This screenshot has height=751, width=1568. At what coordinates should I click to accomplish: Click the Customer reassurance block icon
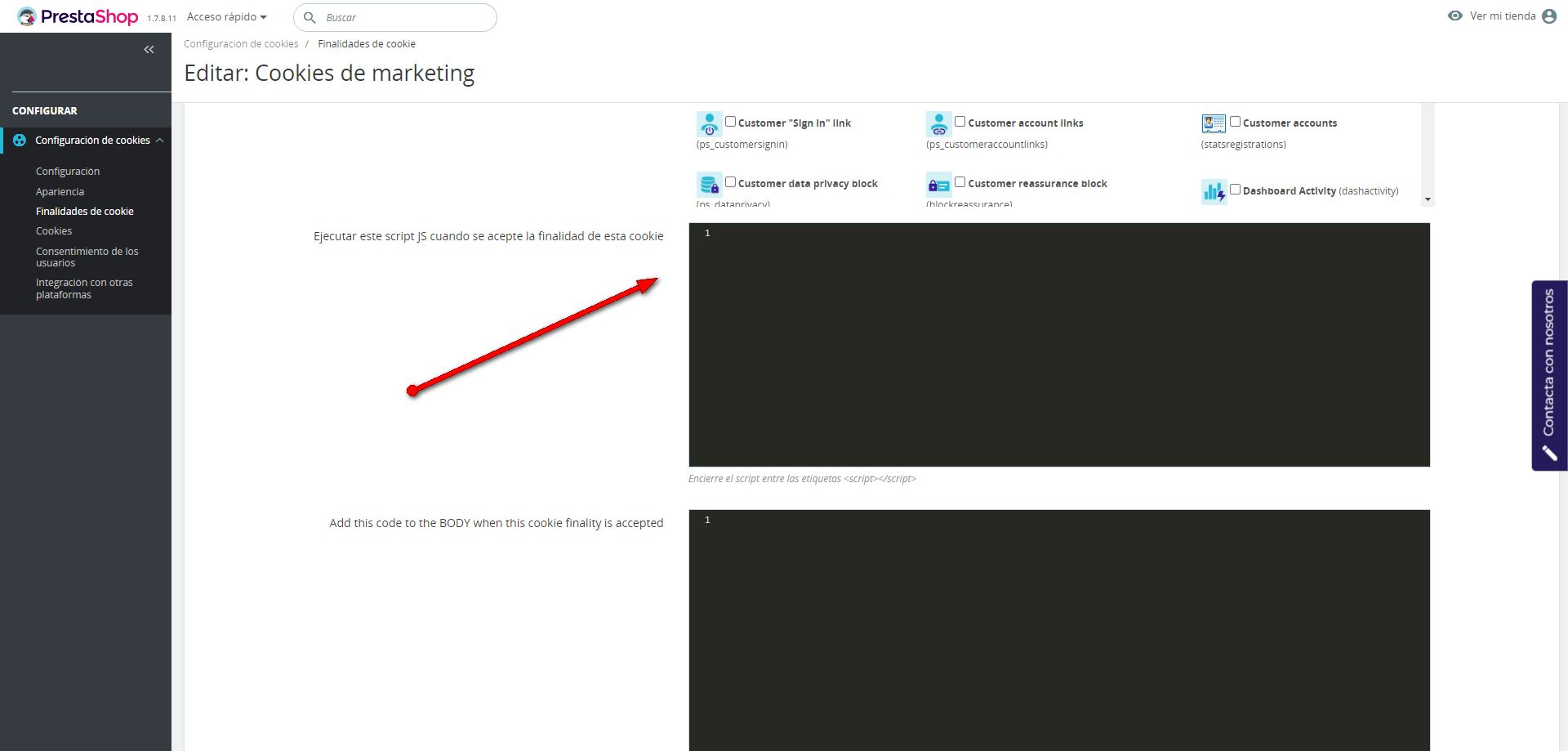[x=939, y=185]
